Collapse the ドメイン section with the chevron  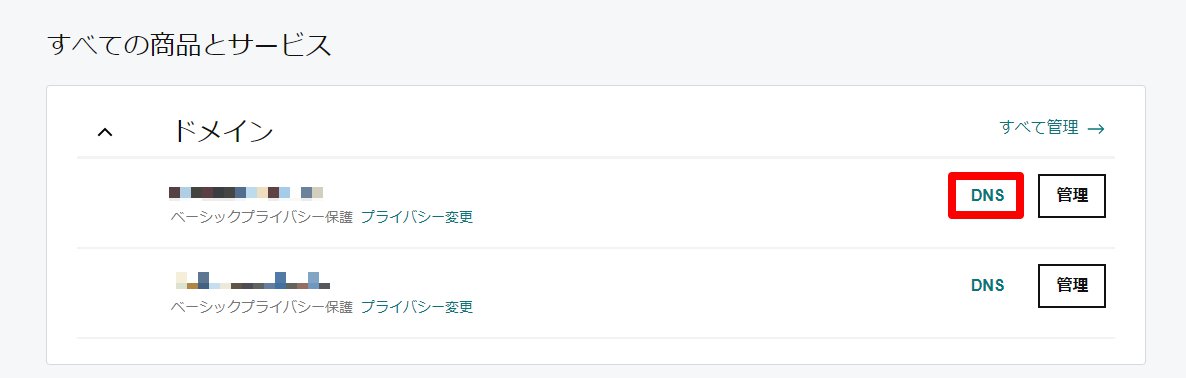pos(106,133)
